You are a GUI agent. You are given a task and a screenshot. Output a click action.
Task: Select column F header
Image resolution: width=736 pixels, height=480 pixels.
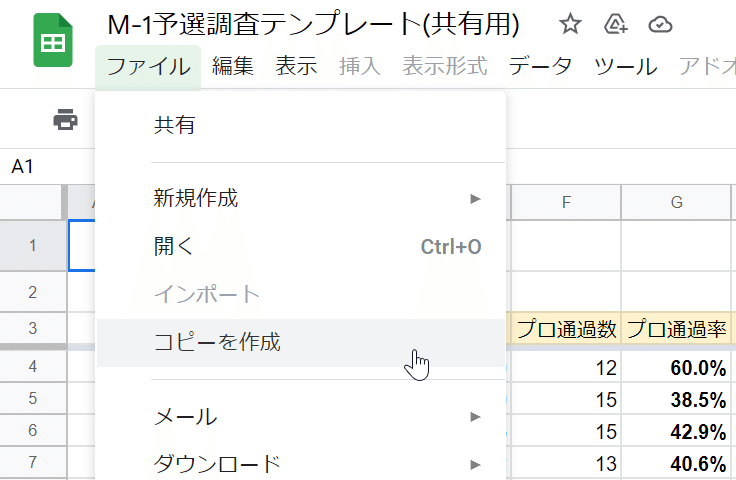[566, 202]
